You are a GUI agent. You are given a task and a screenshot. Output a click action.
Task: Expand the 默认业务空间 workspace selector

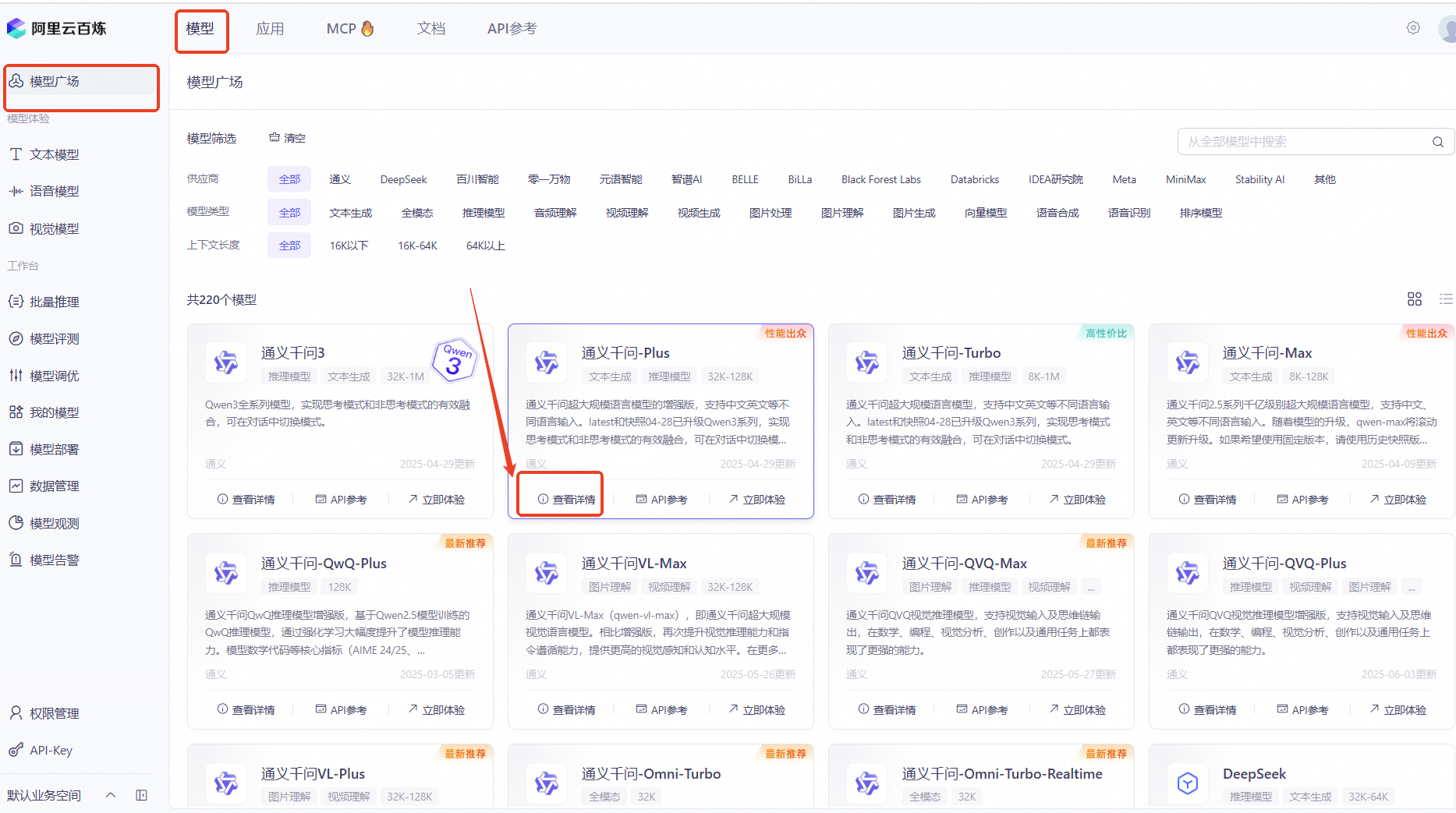click(x=62, y=795)
